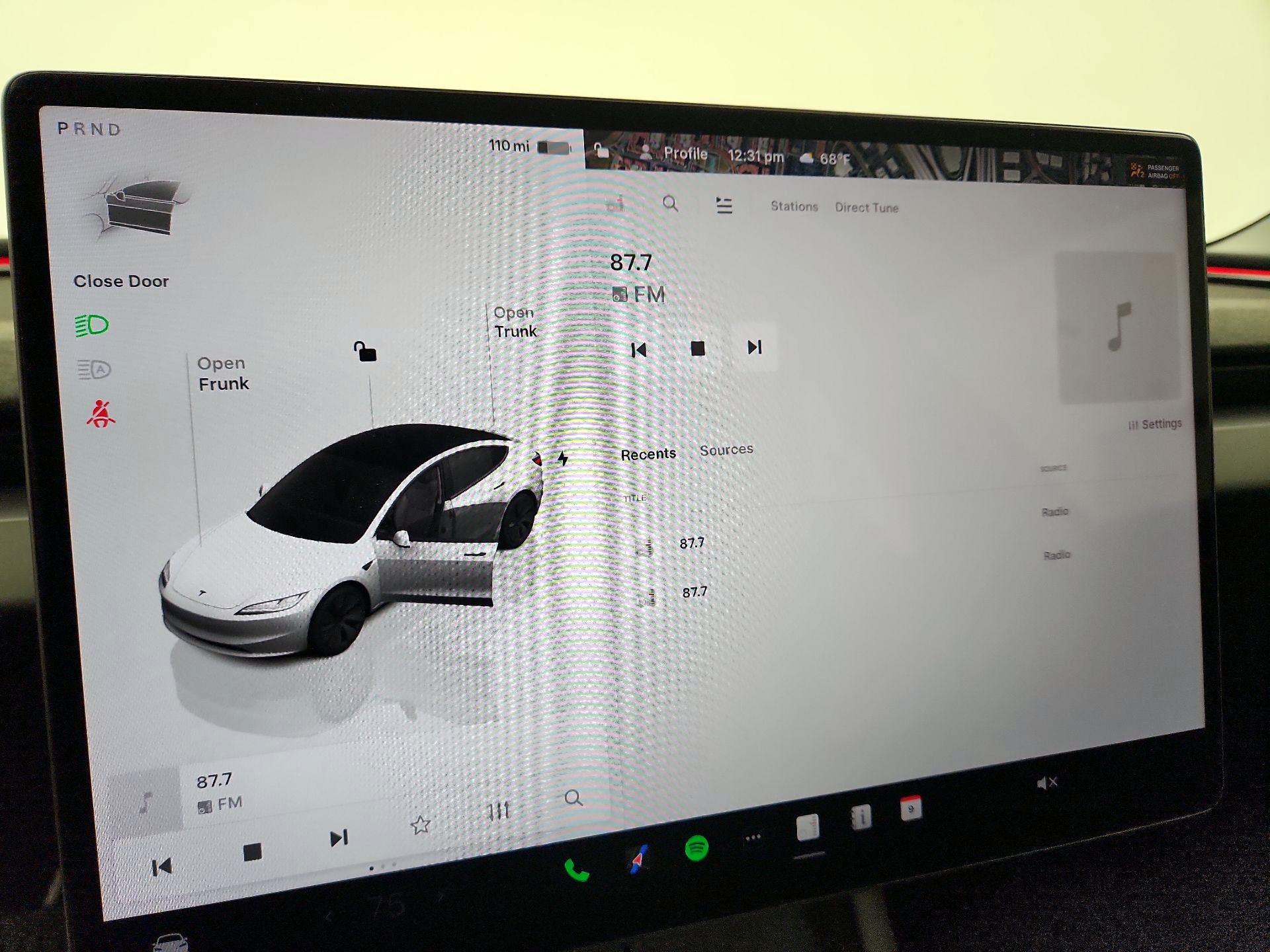
Task: Click the search magnifier in the radio panel
Action: (x=670, y=204)
